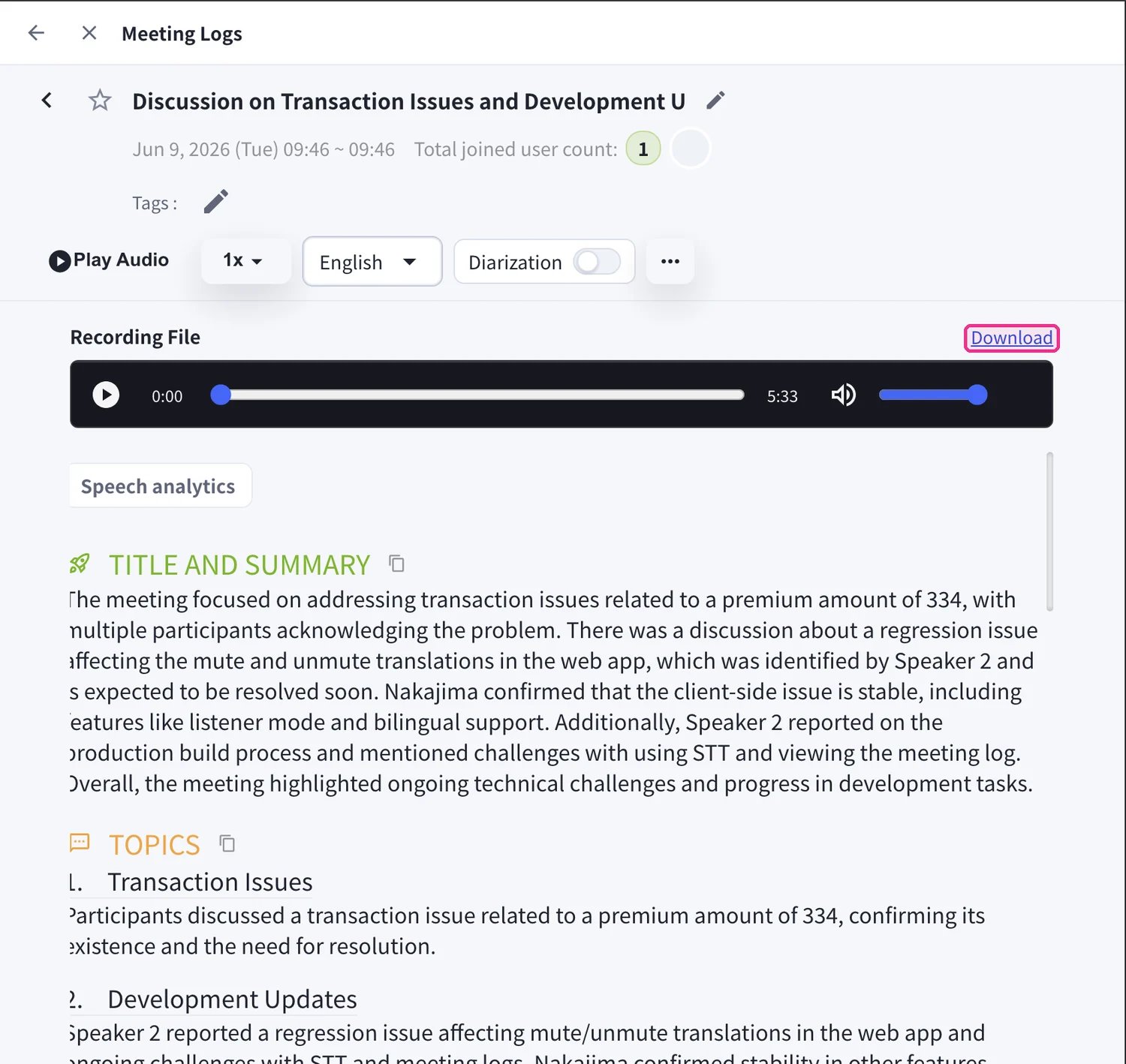
Task: Click the Recording File label
Action: (135, 337)
